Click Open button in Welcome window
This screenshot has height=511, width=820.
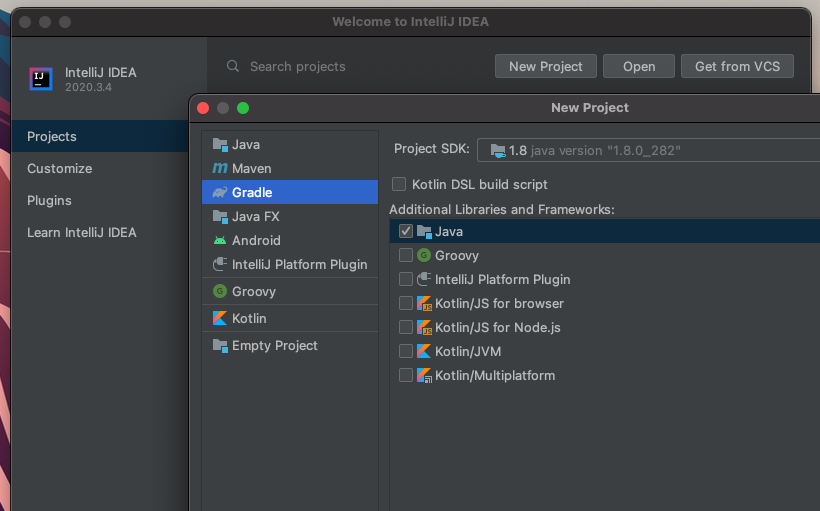tap(639, 66)
